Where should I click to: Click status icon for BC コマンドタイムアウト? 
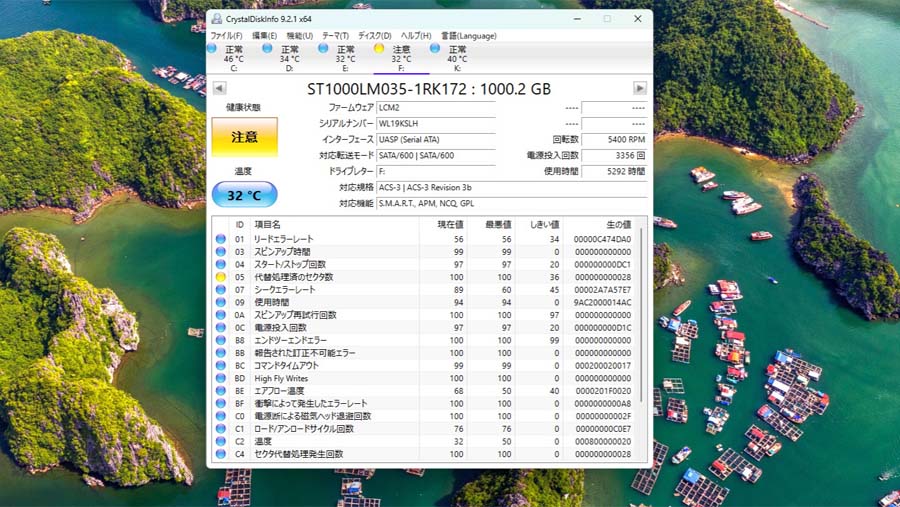220,365
